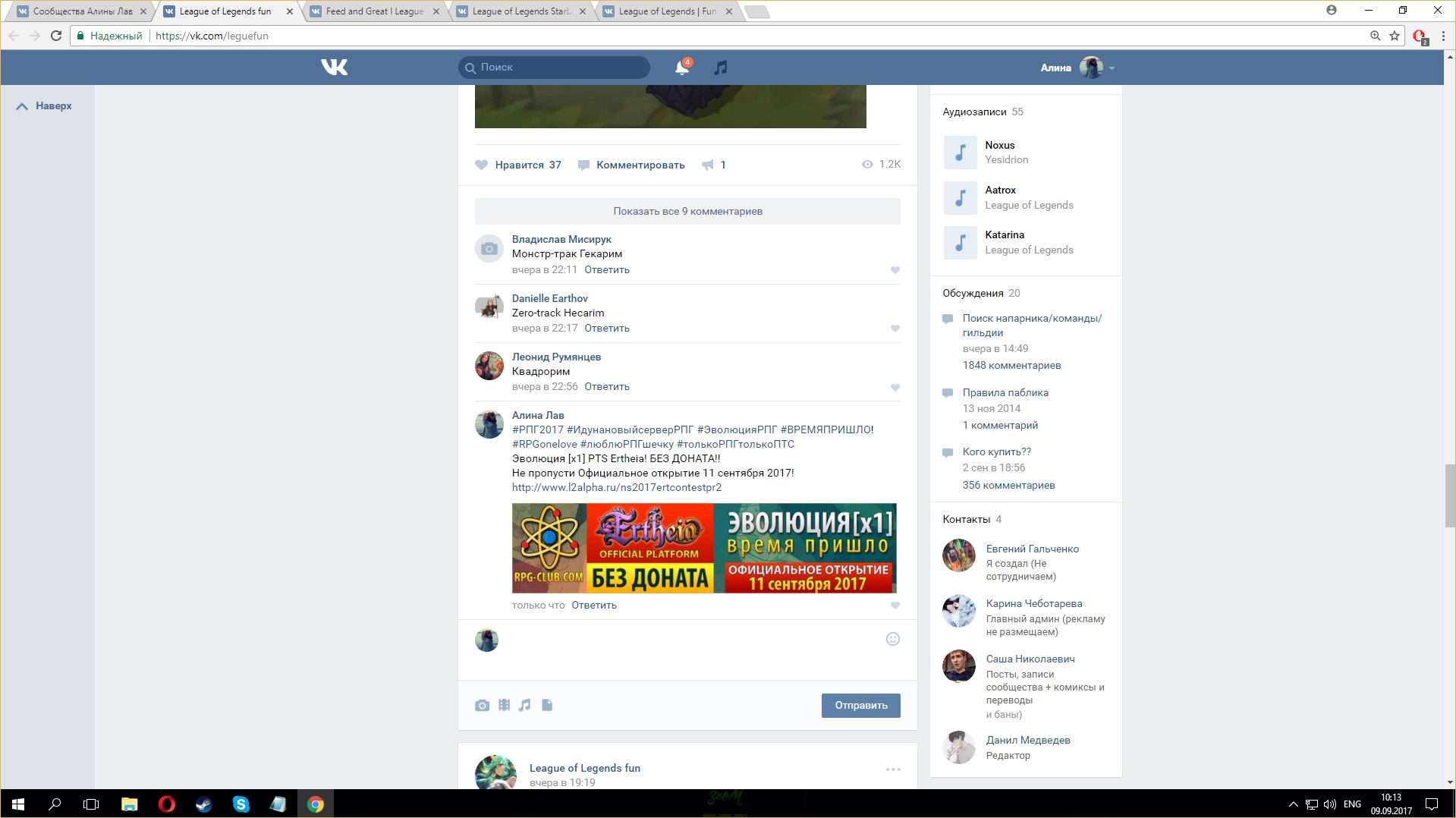Click the heart icon next to Нравится 37
Viewport: 1456px width, 818px height.
click(x=481, y=165)
